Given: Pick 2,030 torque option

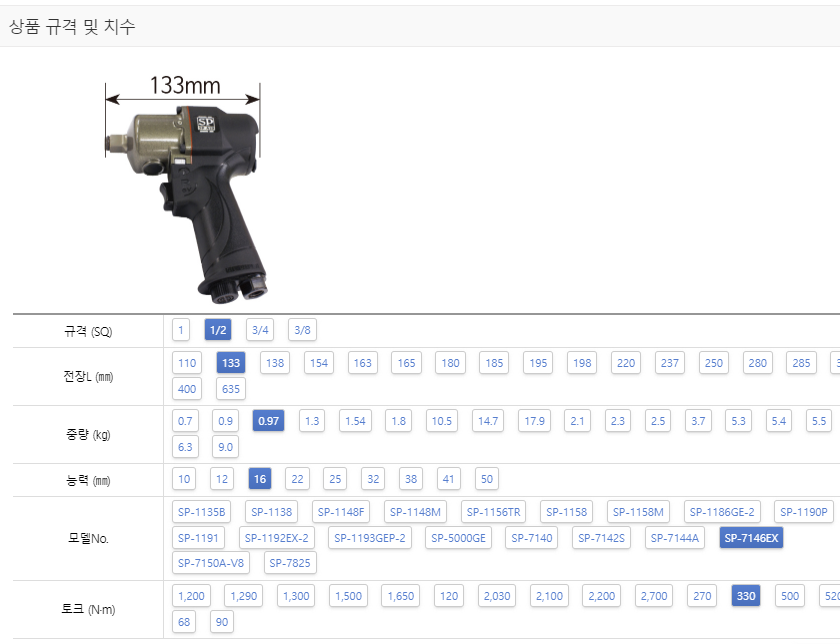Looking at the screenshot, I should 497,596.
